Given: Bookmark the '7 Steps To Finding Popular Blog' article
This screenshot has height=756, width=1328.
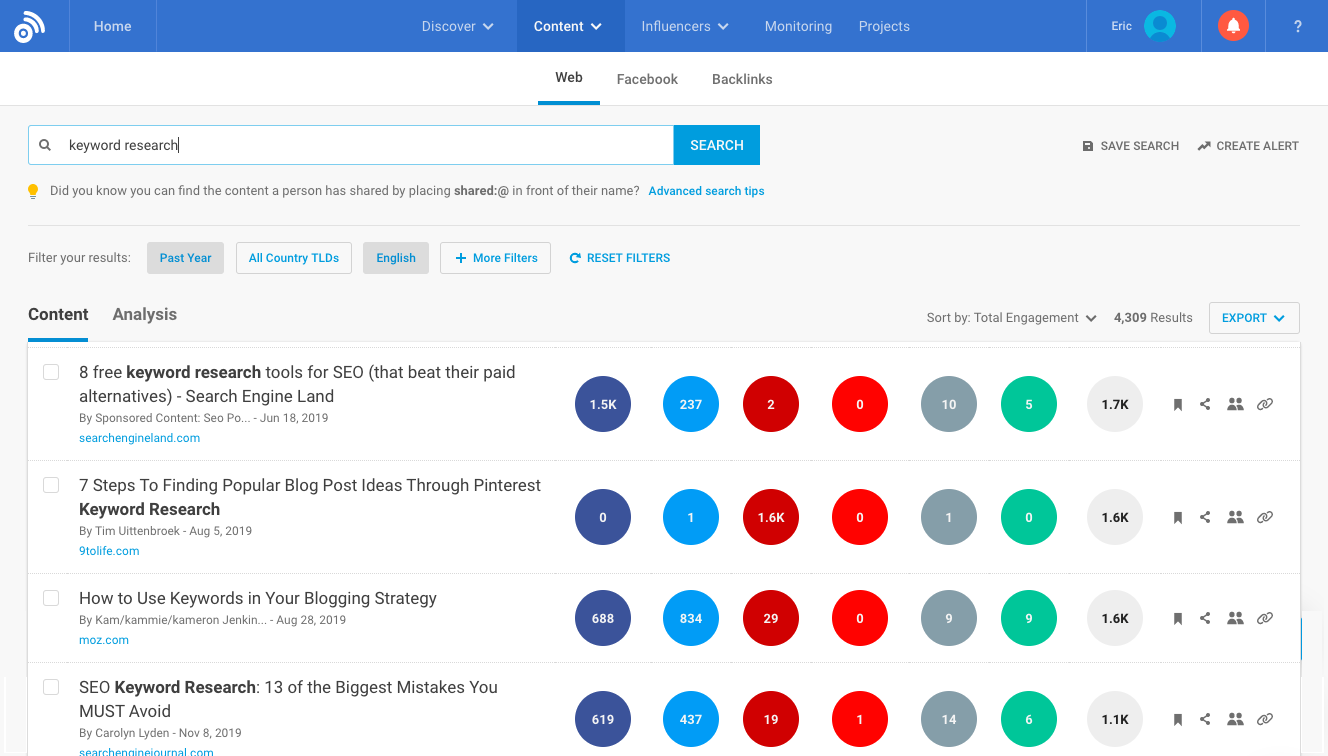Looking at the screenshot, I should point(1178,518).
